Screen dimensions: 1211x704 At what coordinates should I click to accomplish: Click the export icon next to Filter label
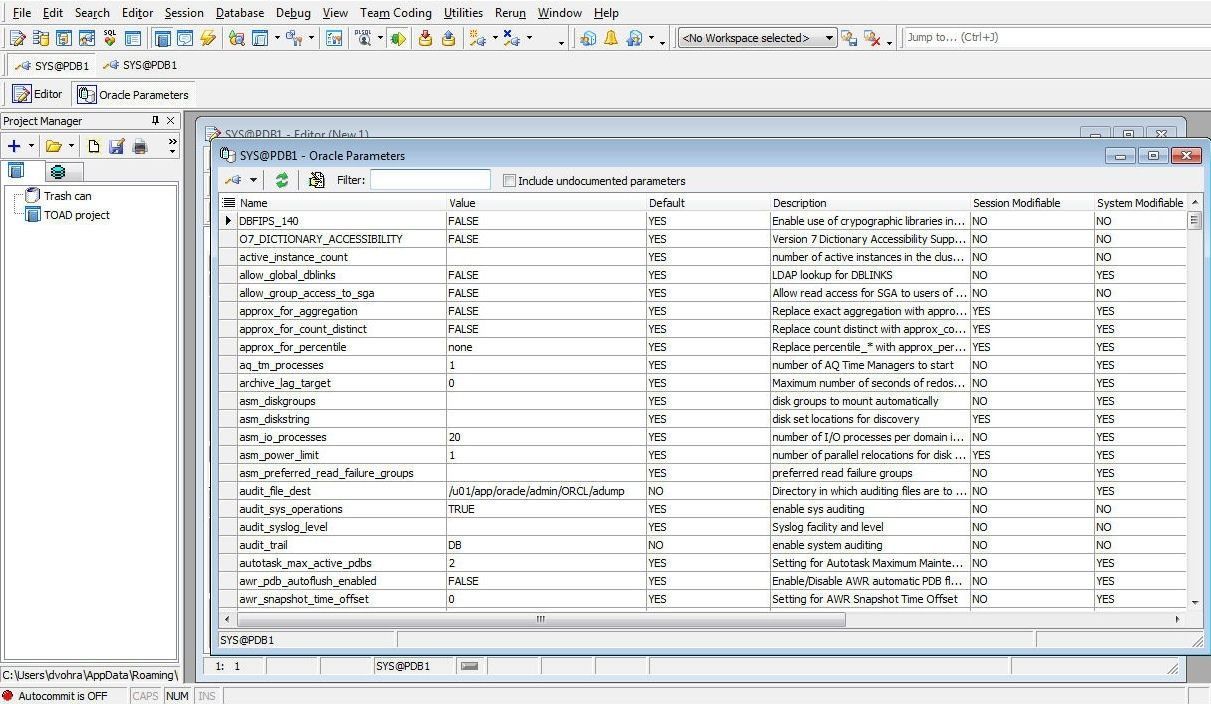[317, 180]
